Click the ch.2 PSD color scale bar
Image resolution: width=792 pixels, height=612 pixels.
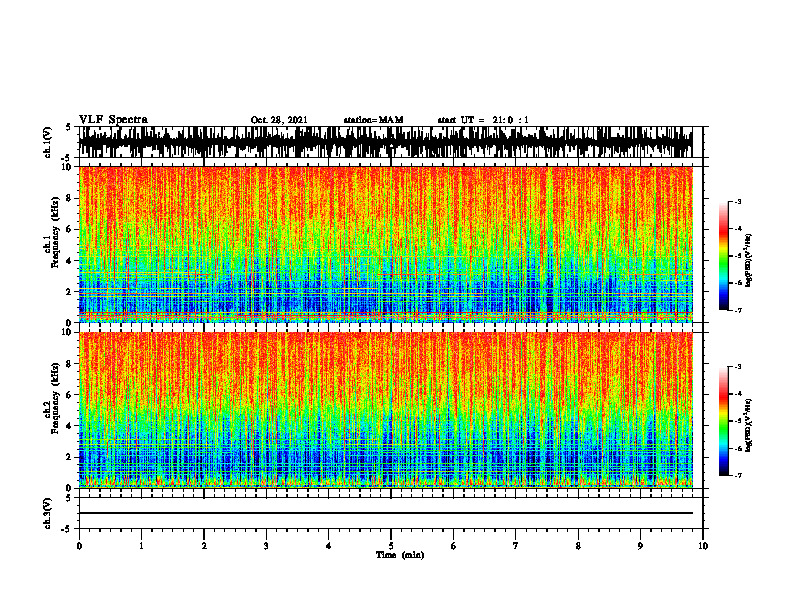point(724,421)
